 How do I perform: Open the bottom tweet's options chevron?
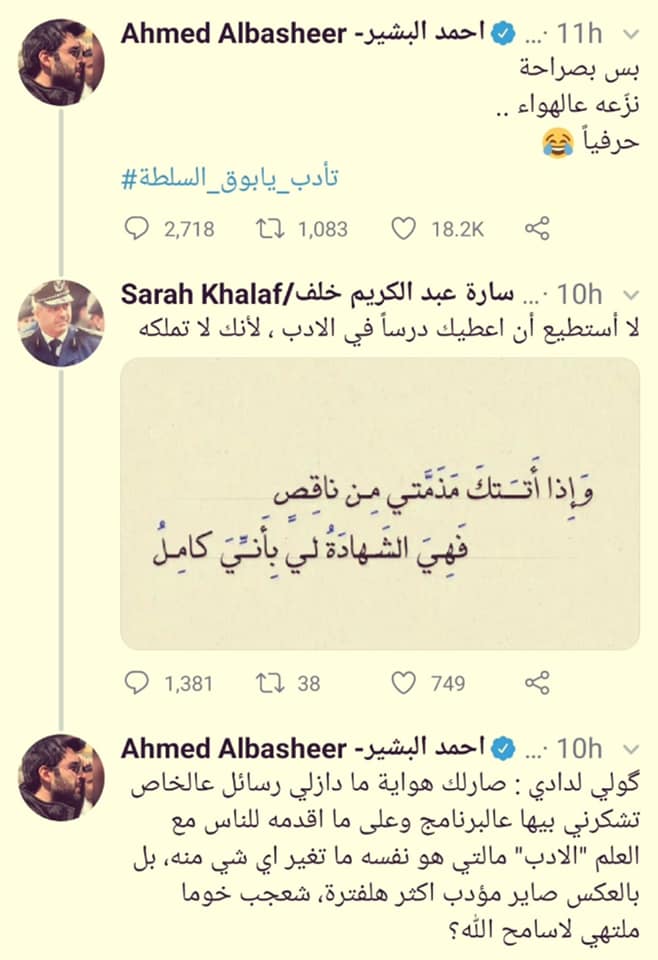click(x=630, y=749)
